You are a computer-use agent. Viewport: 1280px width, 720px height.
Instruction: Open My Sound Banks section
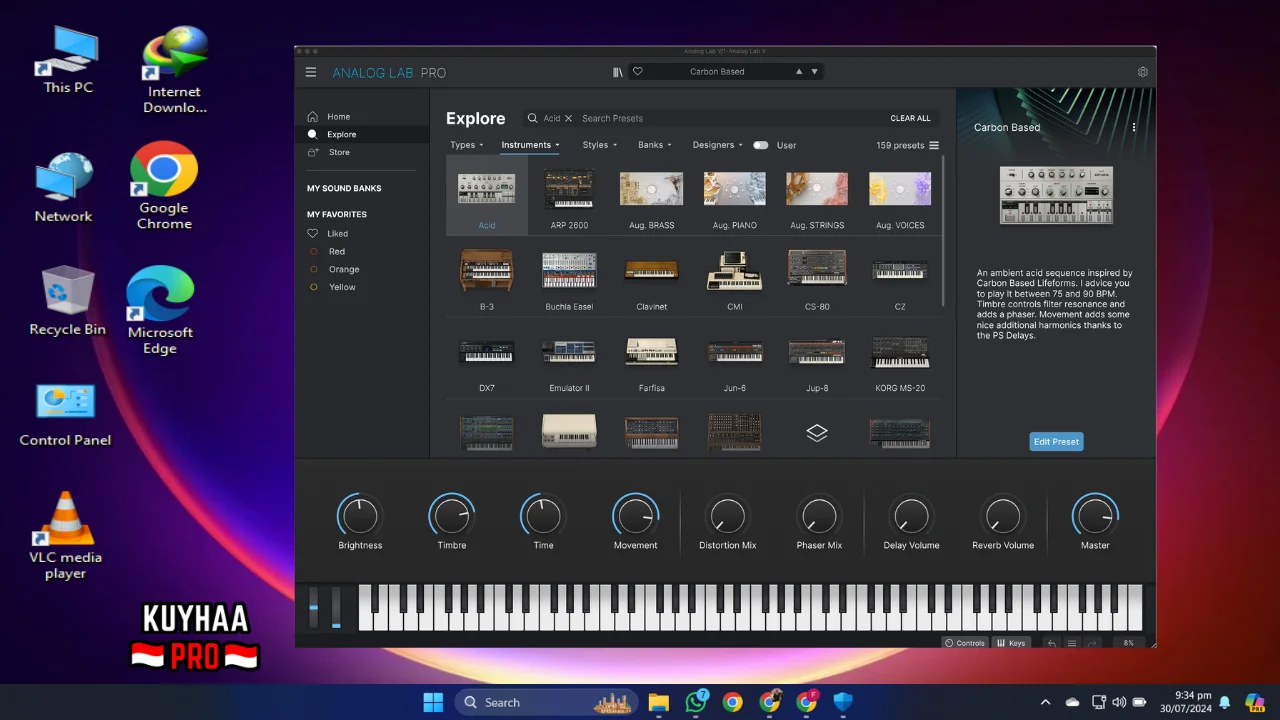344,188
